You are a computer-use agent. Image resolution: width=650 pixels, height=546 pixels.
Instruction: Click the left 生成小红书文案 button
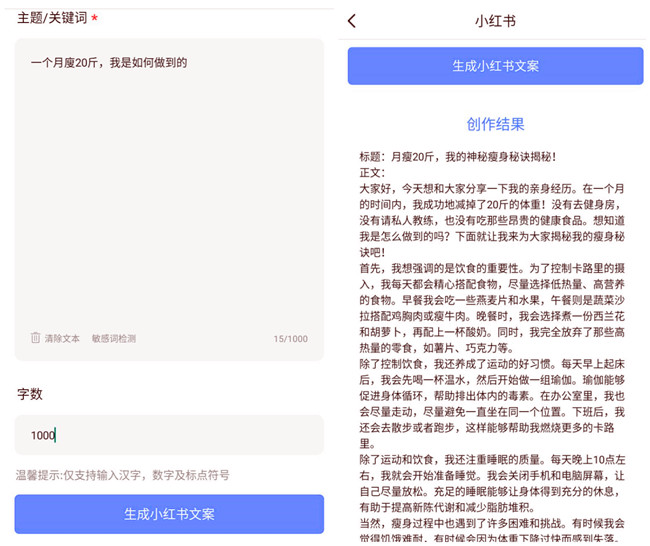[x=169, y=514]
